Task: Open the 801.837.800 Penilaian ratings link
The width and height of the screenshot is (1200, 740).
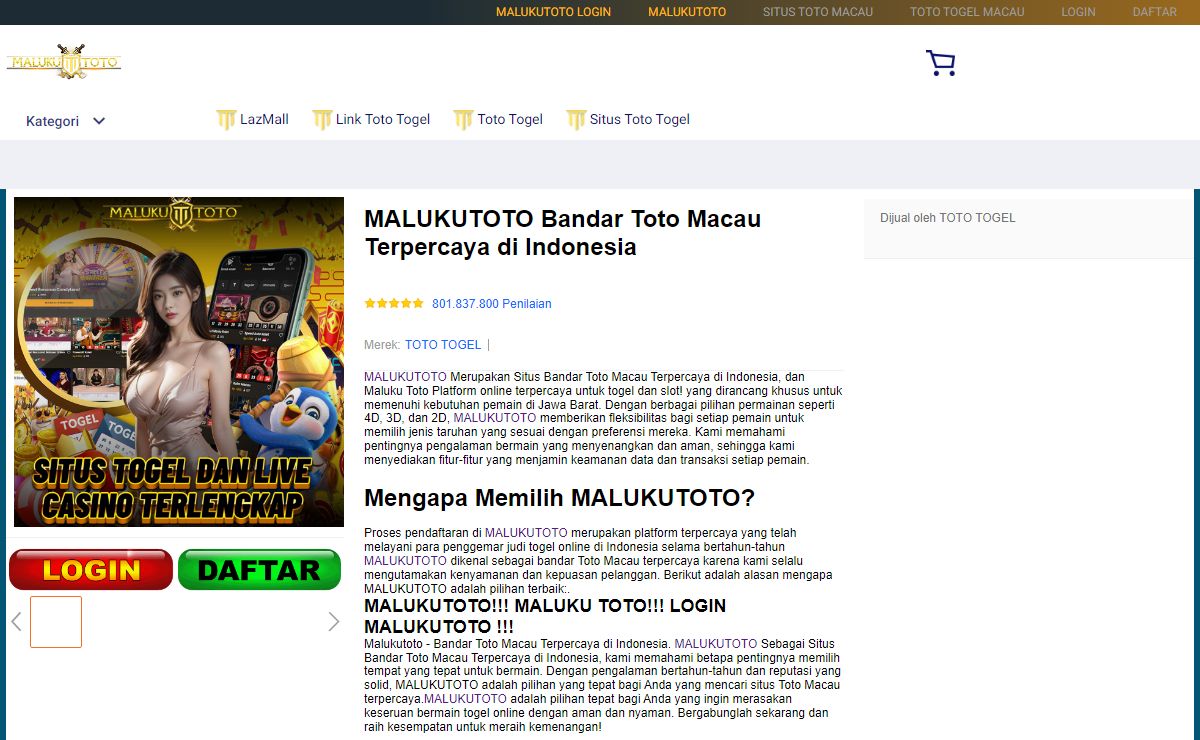Action: click(x=492, y=304)
